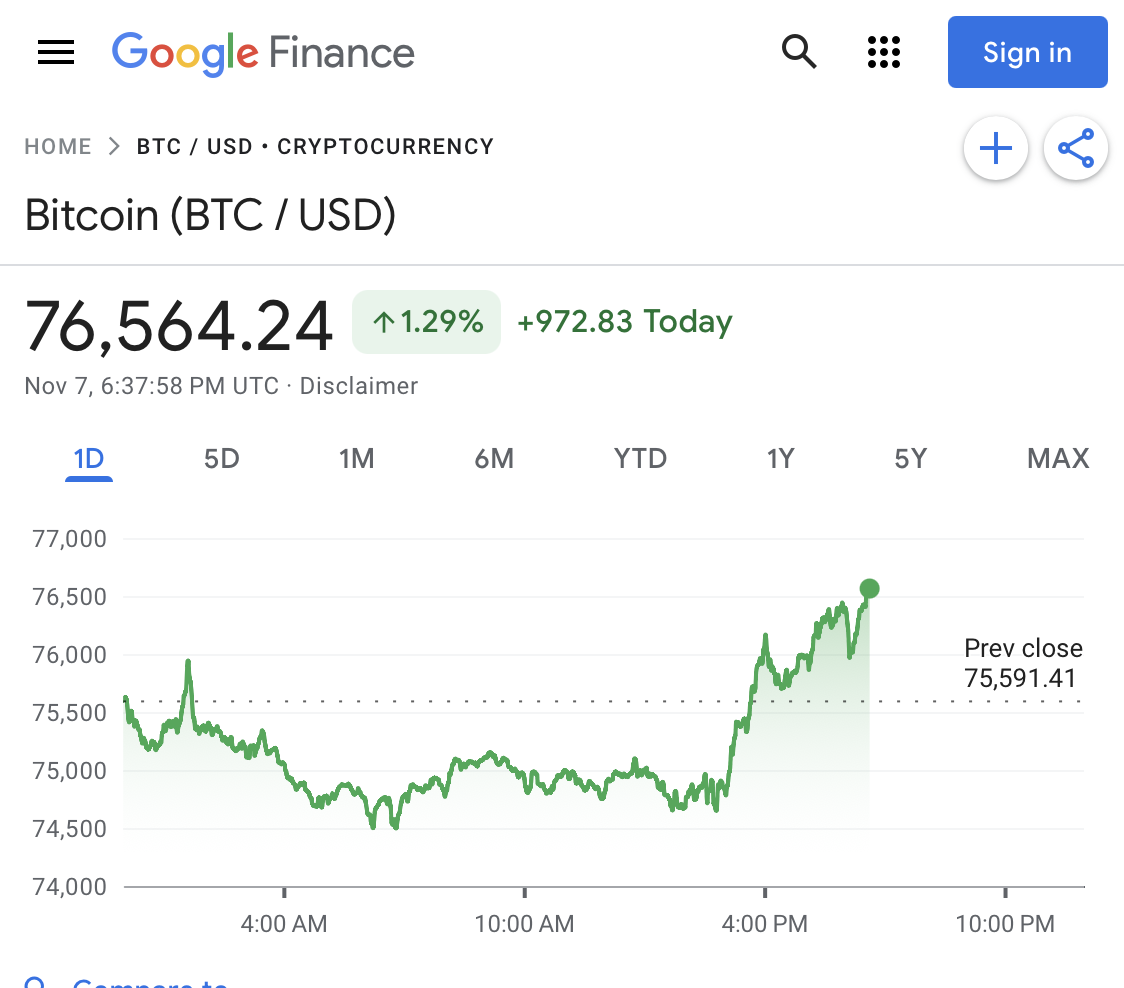
Task: Click the search magnifier icon
Action: tap(799, 52)
